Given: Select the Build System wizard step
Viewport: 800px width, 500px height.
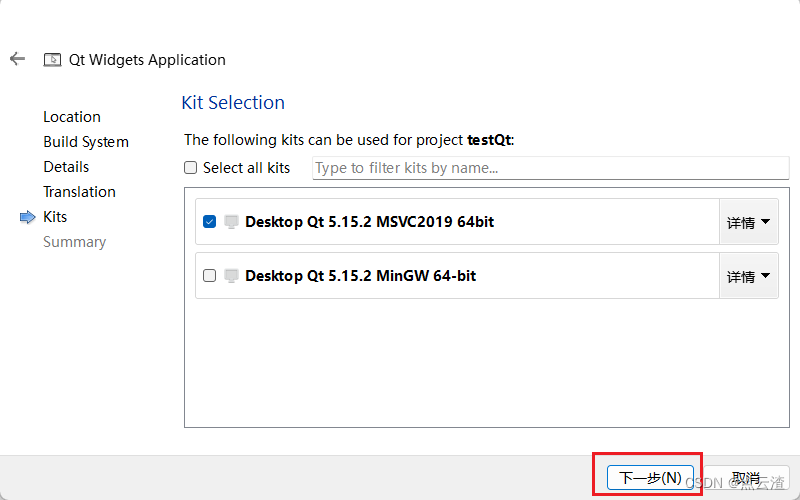Looking at the screenshot, I should 86,142.
